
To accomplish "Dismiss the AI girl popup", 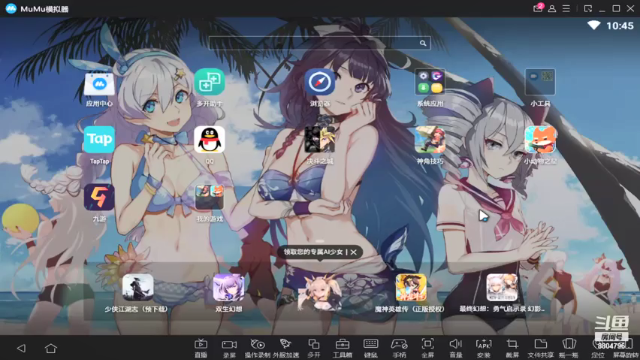I will [353, 252].
